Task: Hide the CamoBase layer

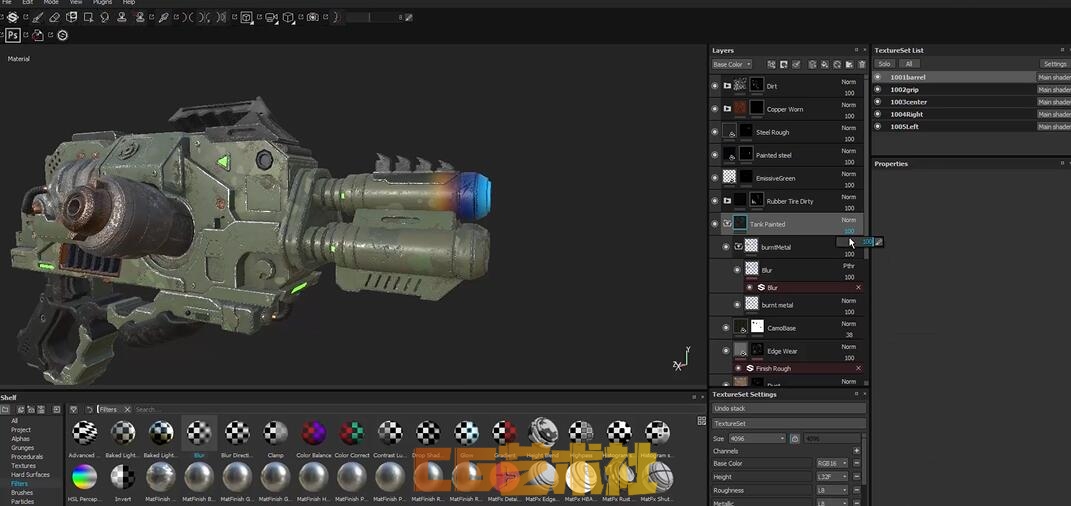Action: click(725, 328)
